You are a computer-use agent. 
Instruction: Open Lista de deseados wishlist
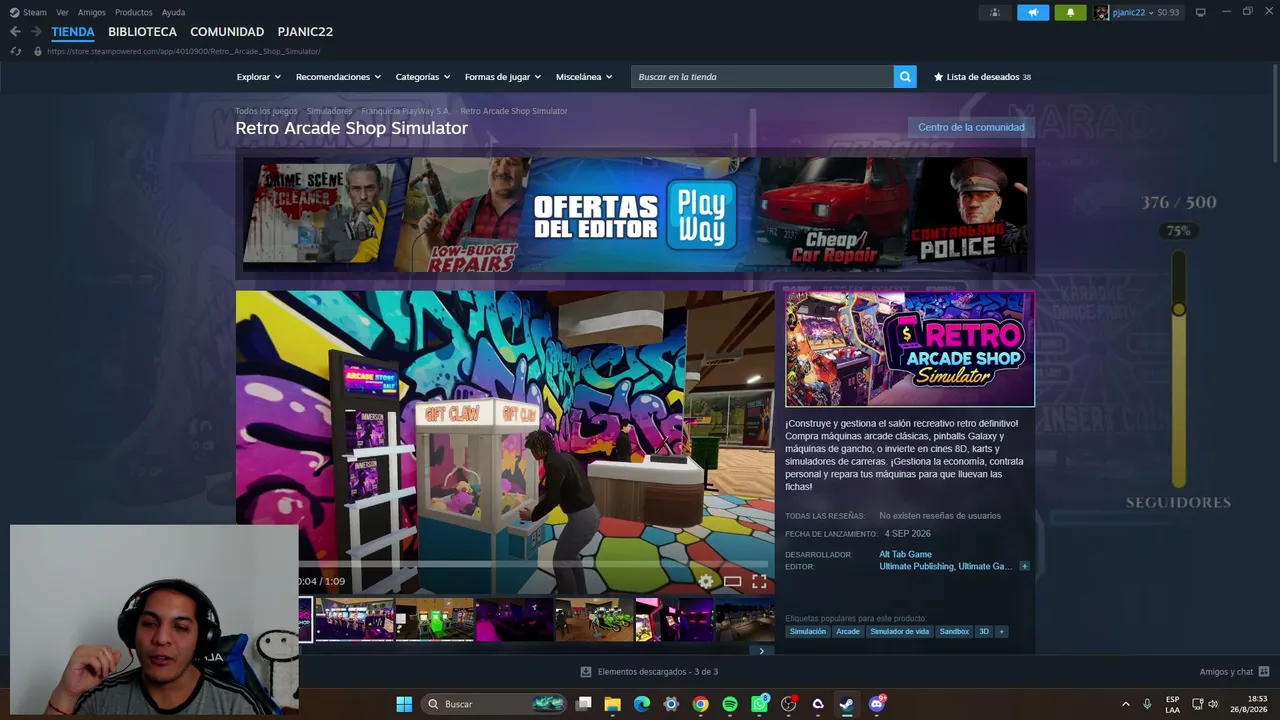(982, 77)
